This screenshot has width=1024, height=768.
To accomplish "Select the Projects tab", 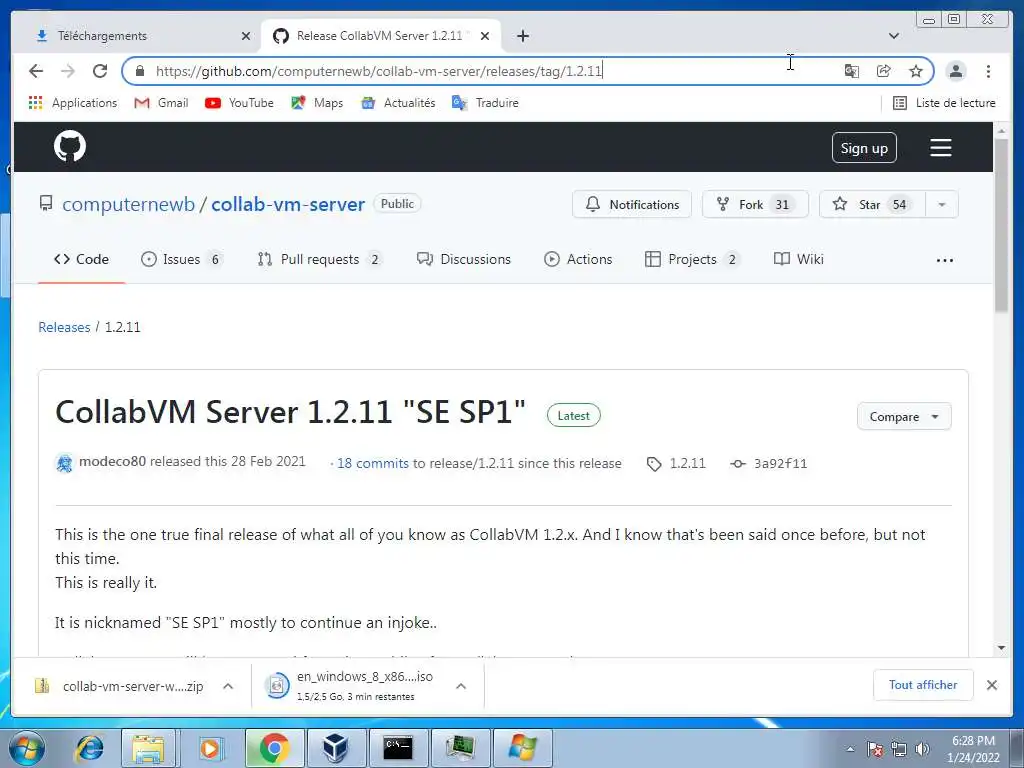I will click(x=692, y=259).
